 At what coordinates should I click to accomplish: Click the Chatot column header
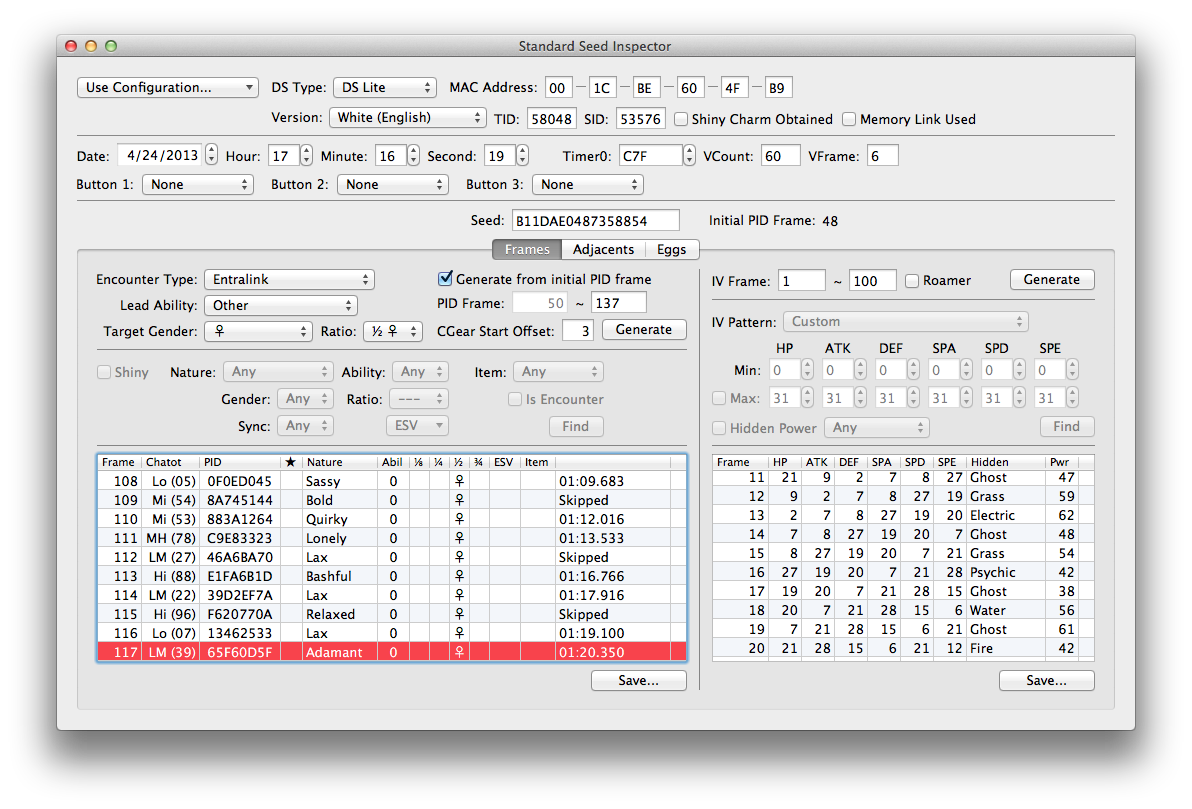170,462
